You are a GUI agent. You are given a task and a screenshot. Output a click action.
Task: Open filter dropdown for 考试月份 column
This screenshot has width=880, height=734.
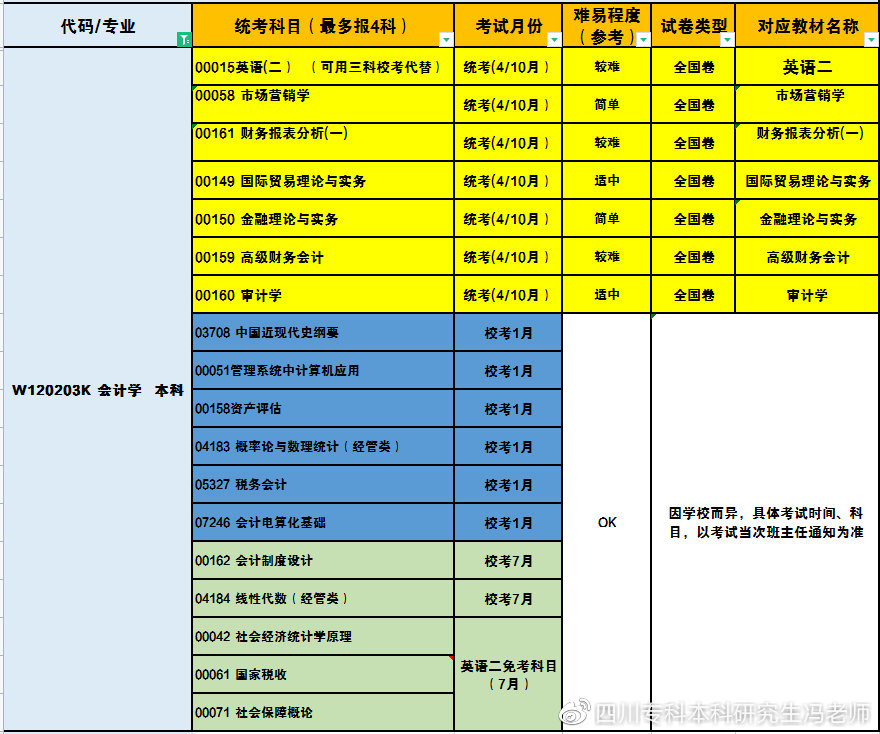[x=554, y=39]
